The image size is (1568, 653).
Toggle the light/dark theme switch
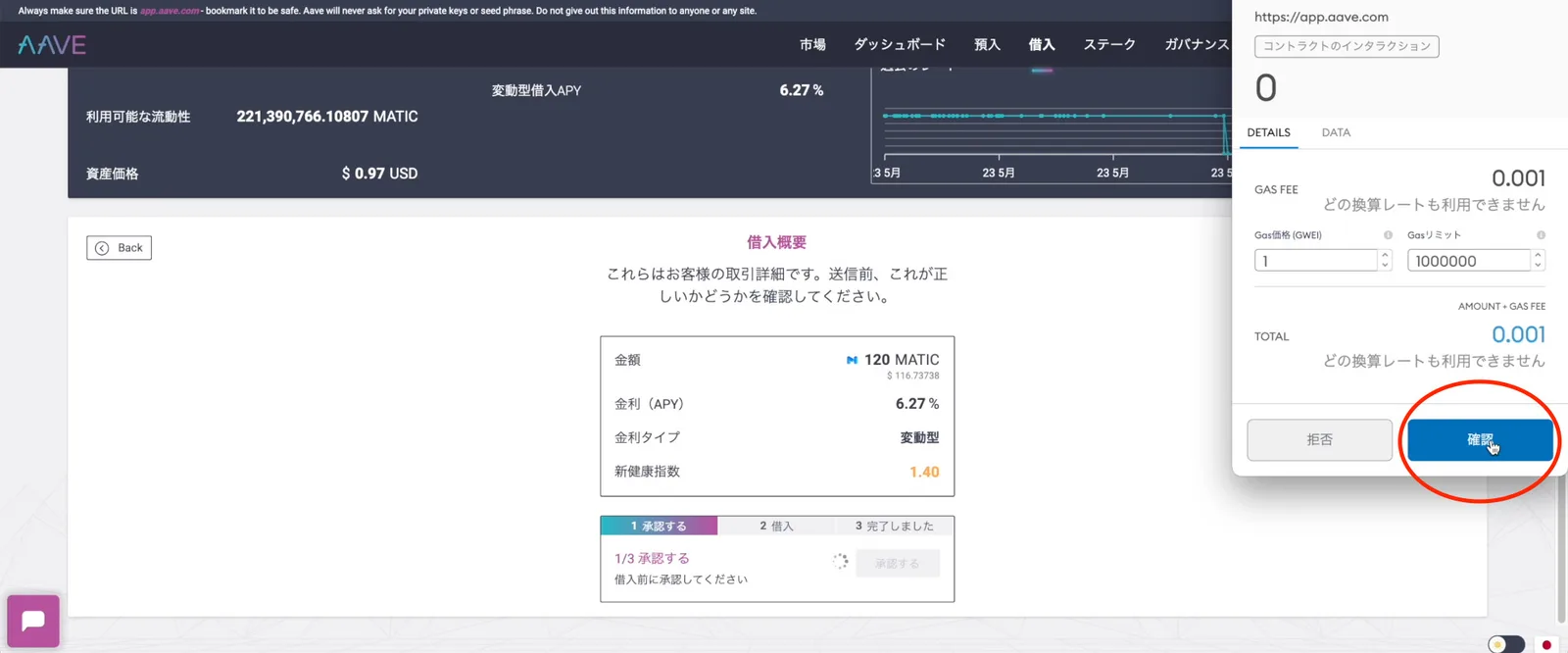(1506, 644)
